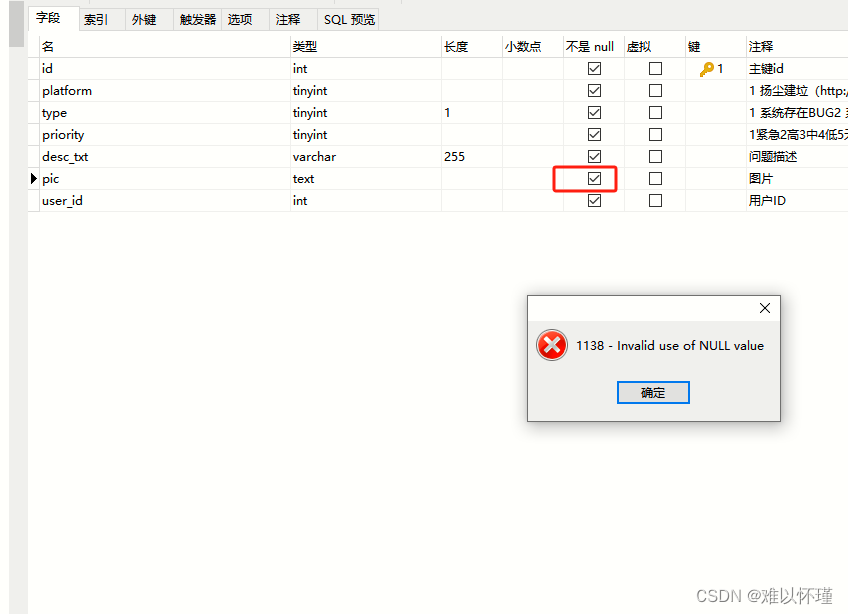
Task: Click the 注释 column header
Action: click(797, 47)
